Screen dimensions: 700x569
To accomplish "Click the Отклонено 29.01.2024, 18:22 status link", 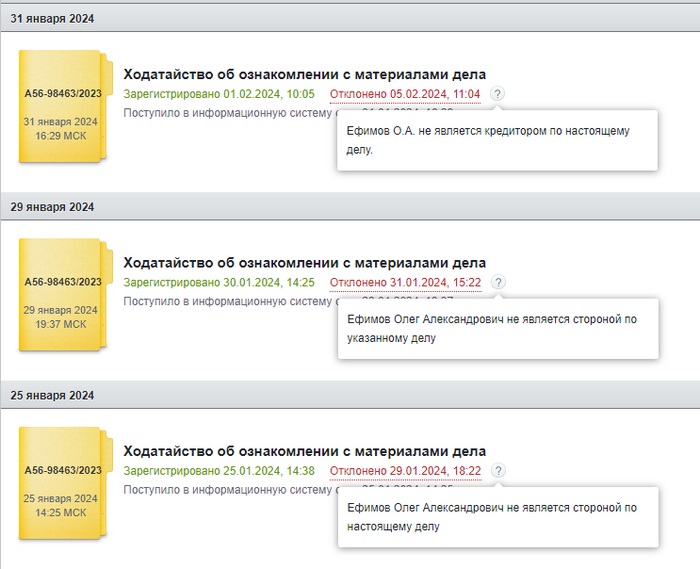I will click(405, 471).
